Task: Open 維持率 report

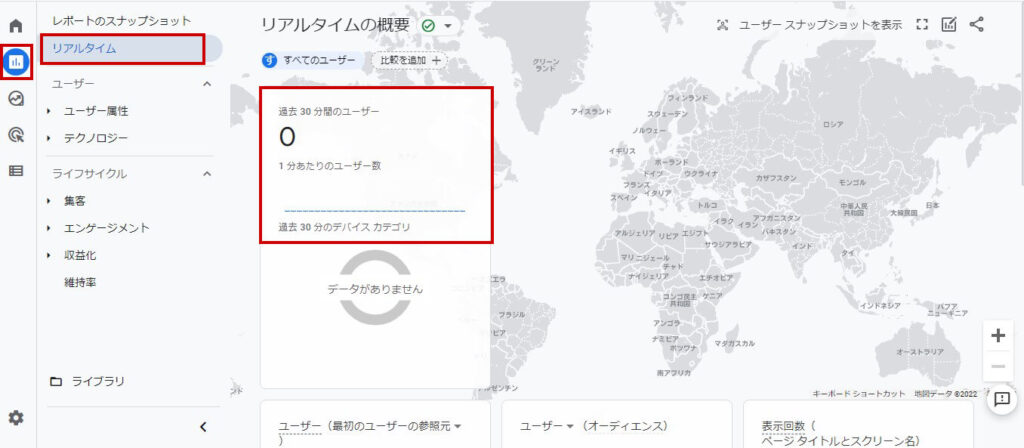Action: coord(81,283)
